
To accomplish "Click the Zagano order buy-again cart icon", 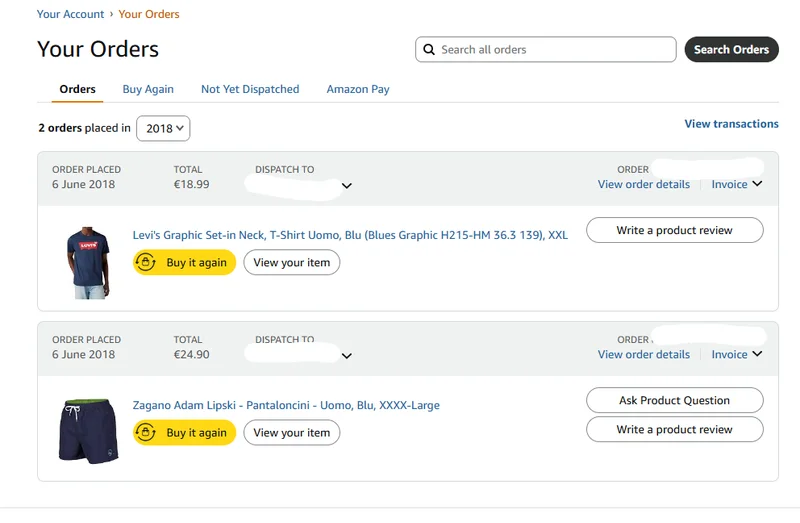I will point(145,432).
